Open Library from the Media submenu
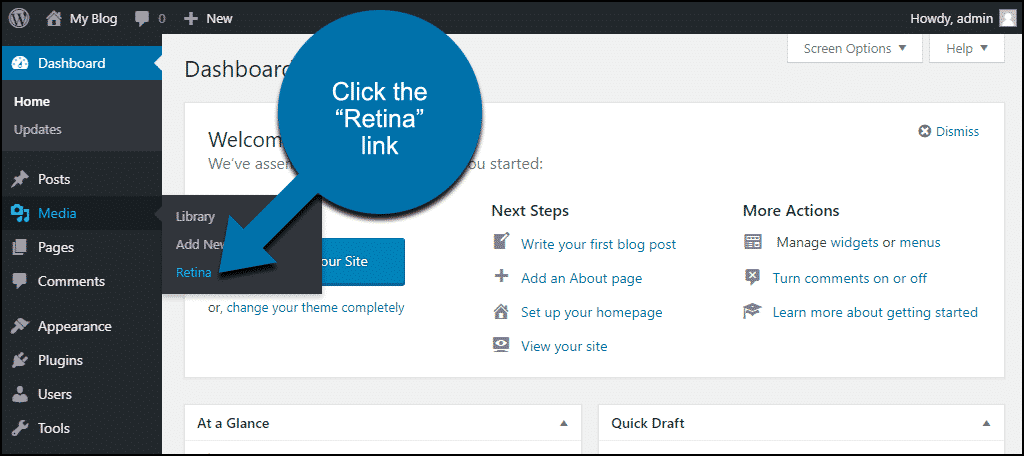 point(195,217)
